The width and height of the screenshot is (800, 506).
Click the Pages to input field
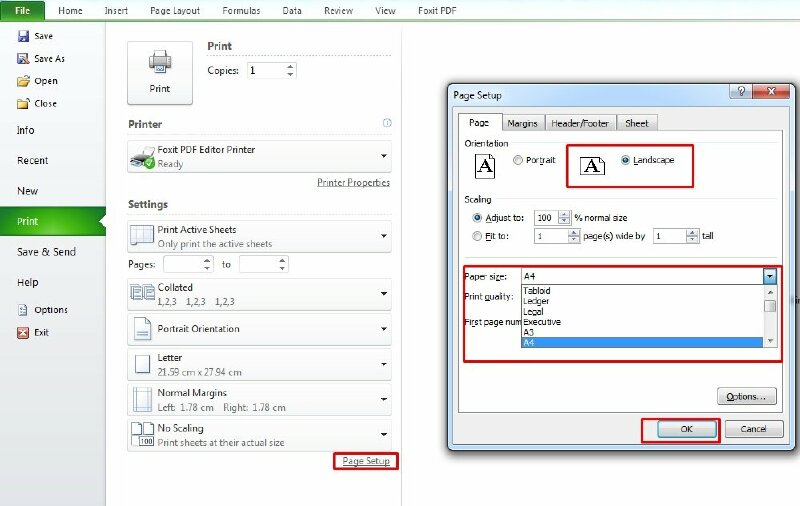[x=258, y=264]
